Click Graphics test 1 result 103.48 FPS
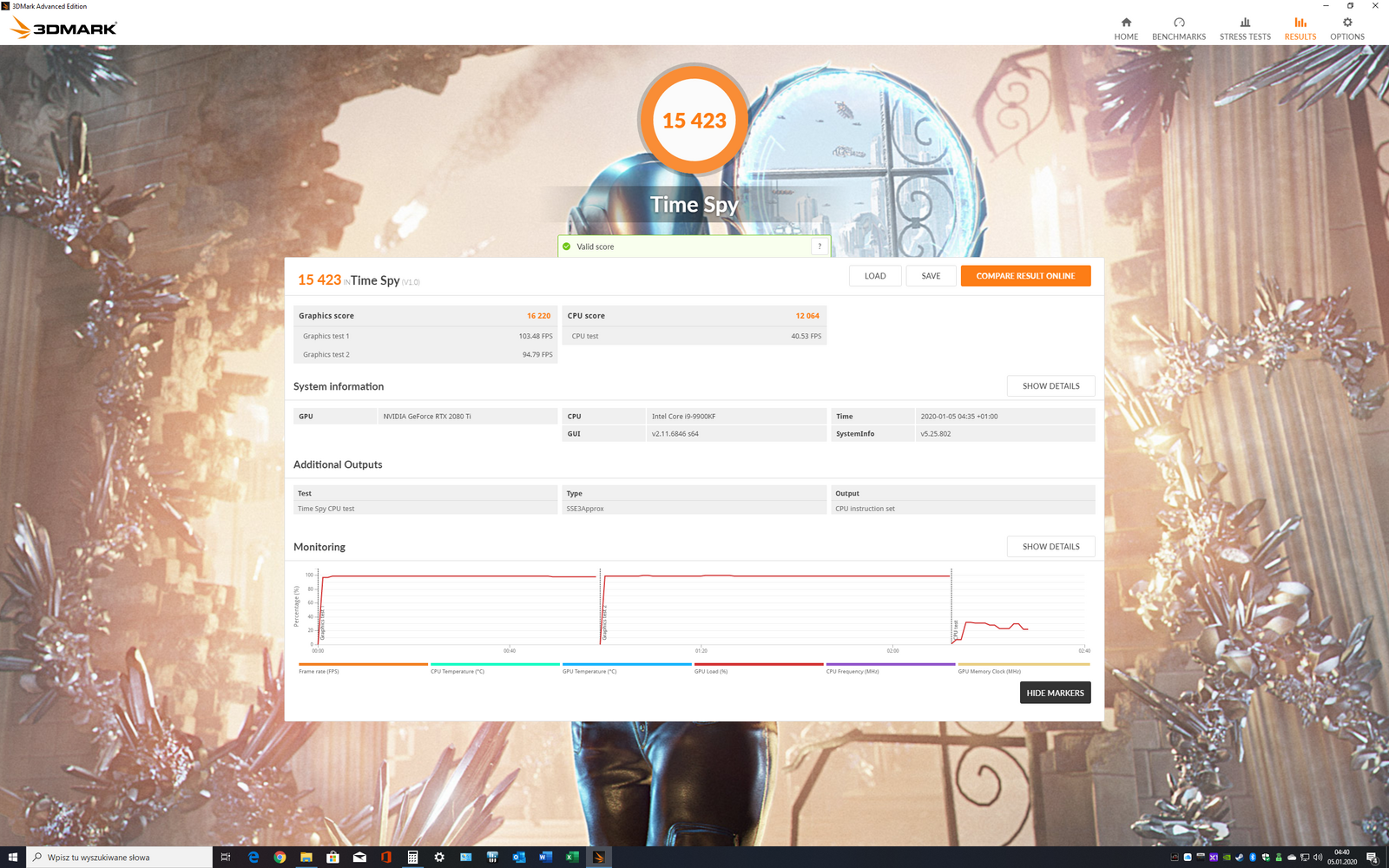The height and width of the screenshot is (868, 1389). tap(536, 336)
